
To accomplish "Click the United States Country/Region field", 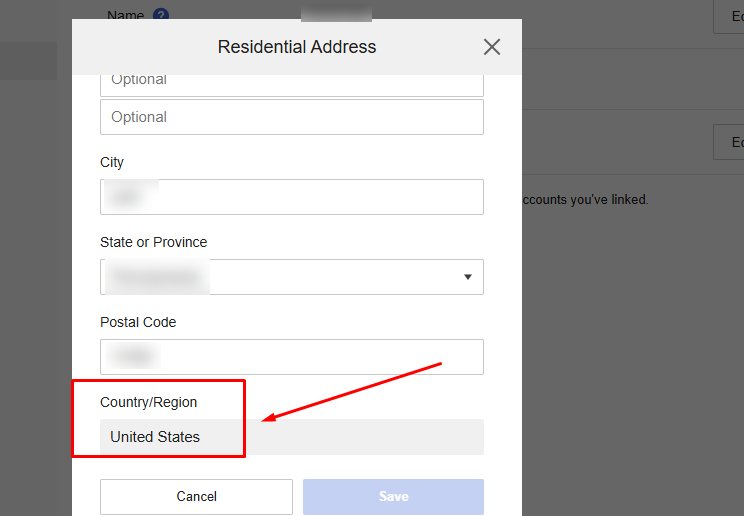I will point(292,437).
